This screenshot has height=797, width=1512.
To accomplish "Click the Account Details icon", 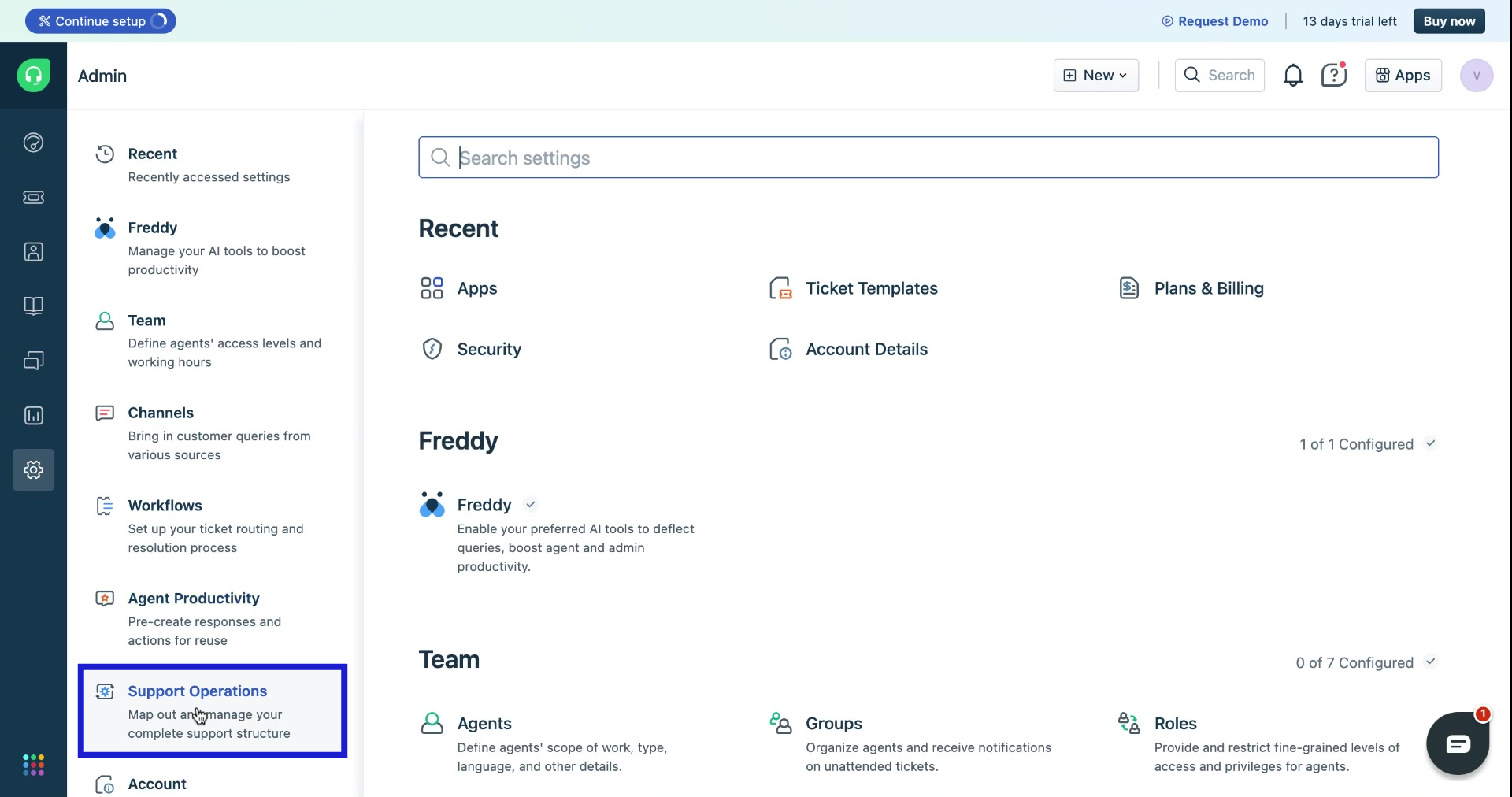I will point(780,349).
